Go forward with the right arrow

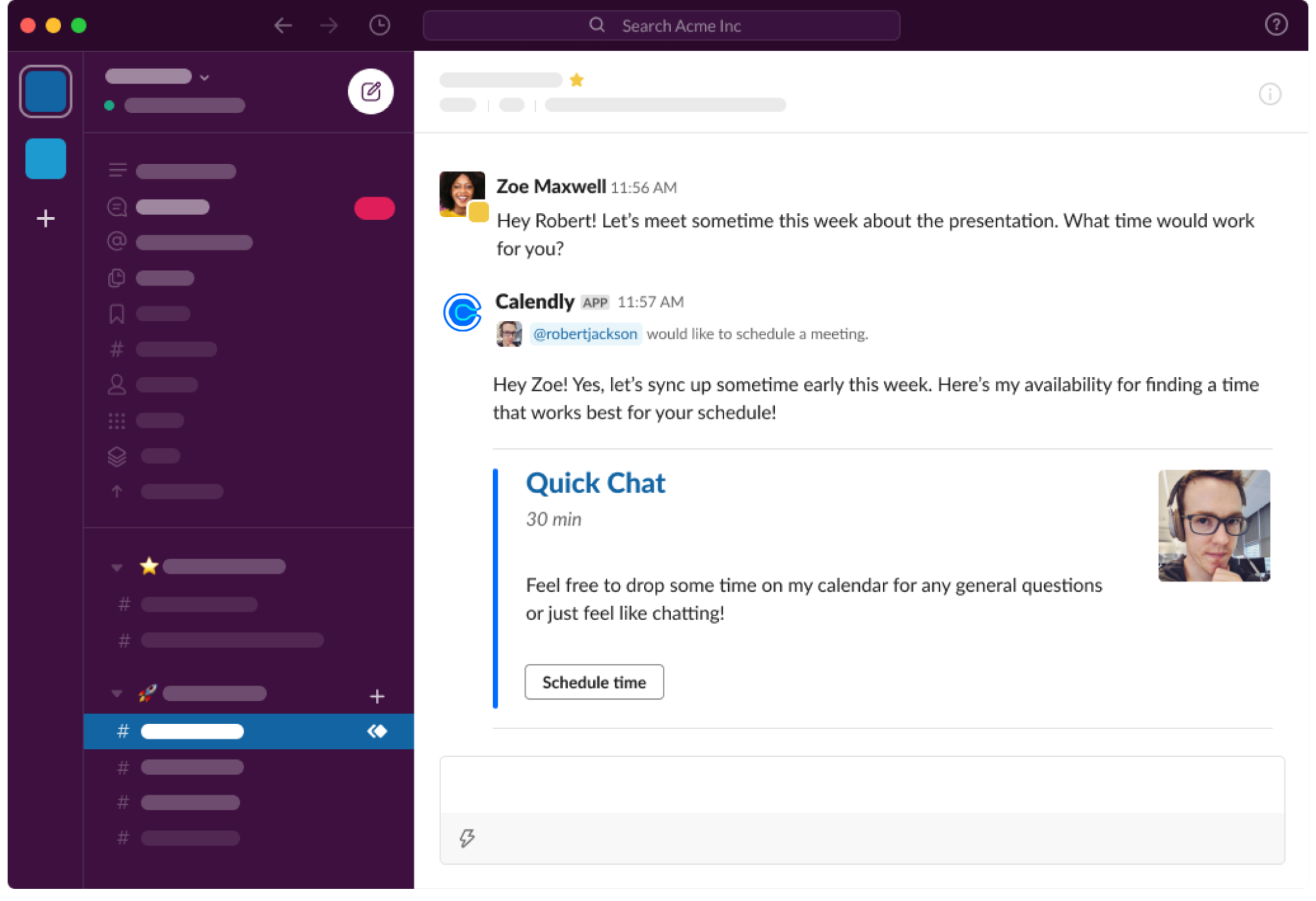329,26
